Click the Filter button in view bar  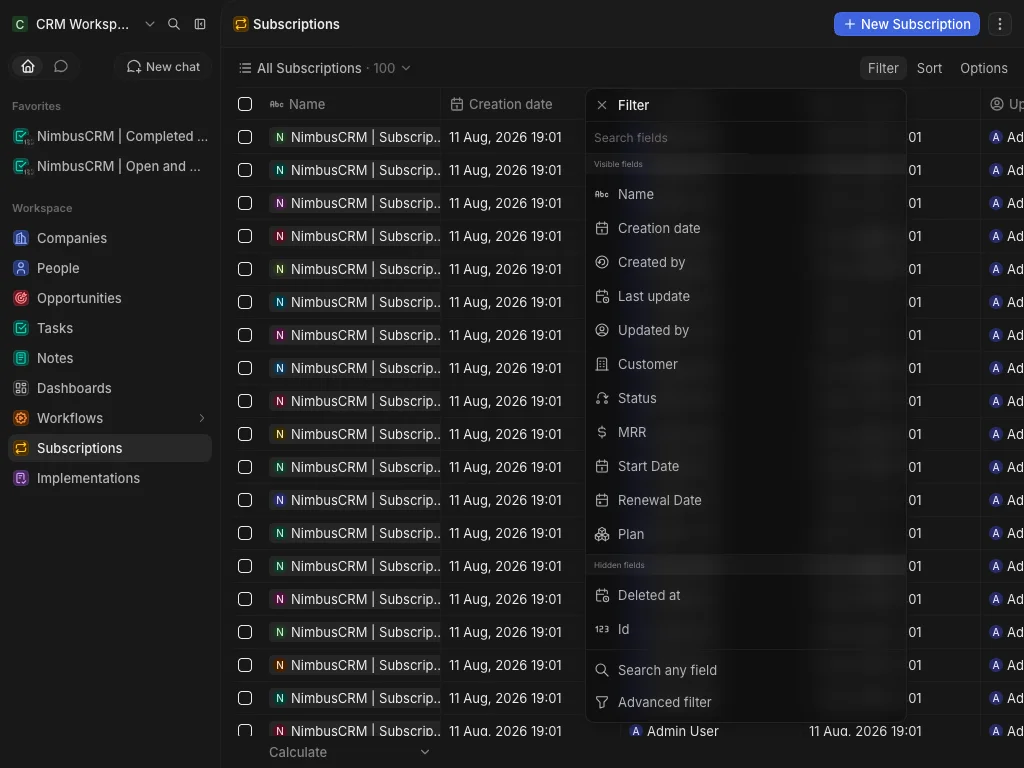pos(883,68)
